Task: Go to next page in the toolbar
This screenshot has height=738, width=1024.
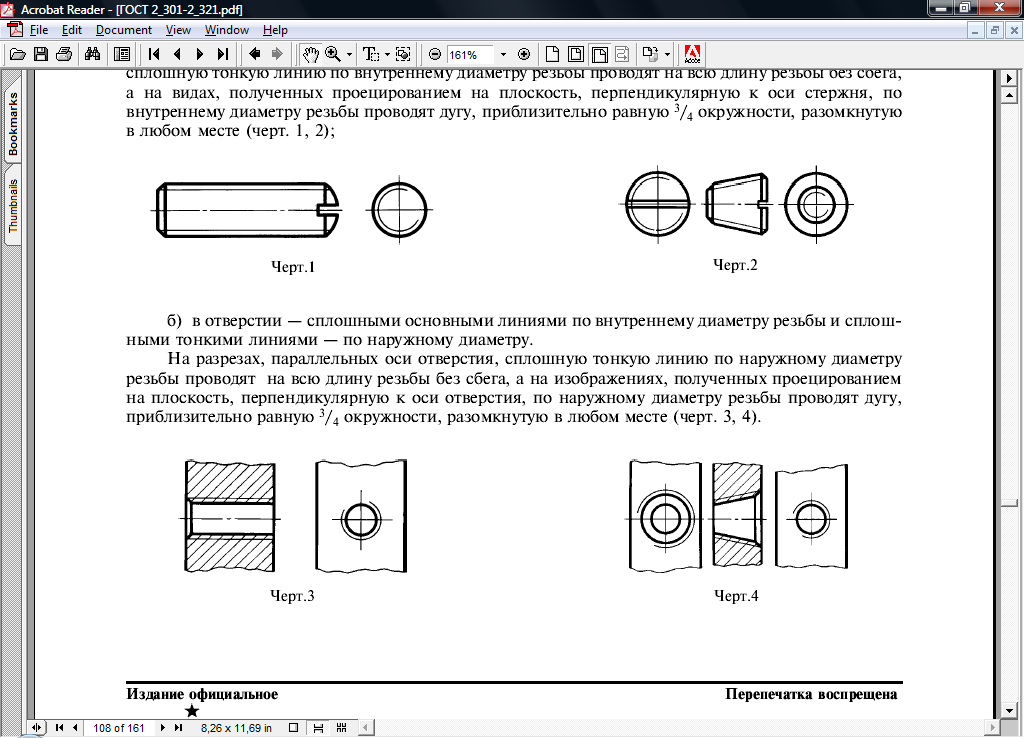Action: tap(200, 54)
